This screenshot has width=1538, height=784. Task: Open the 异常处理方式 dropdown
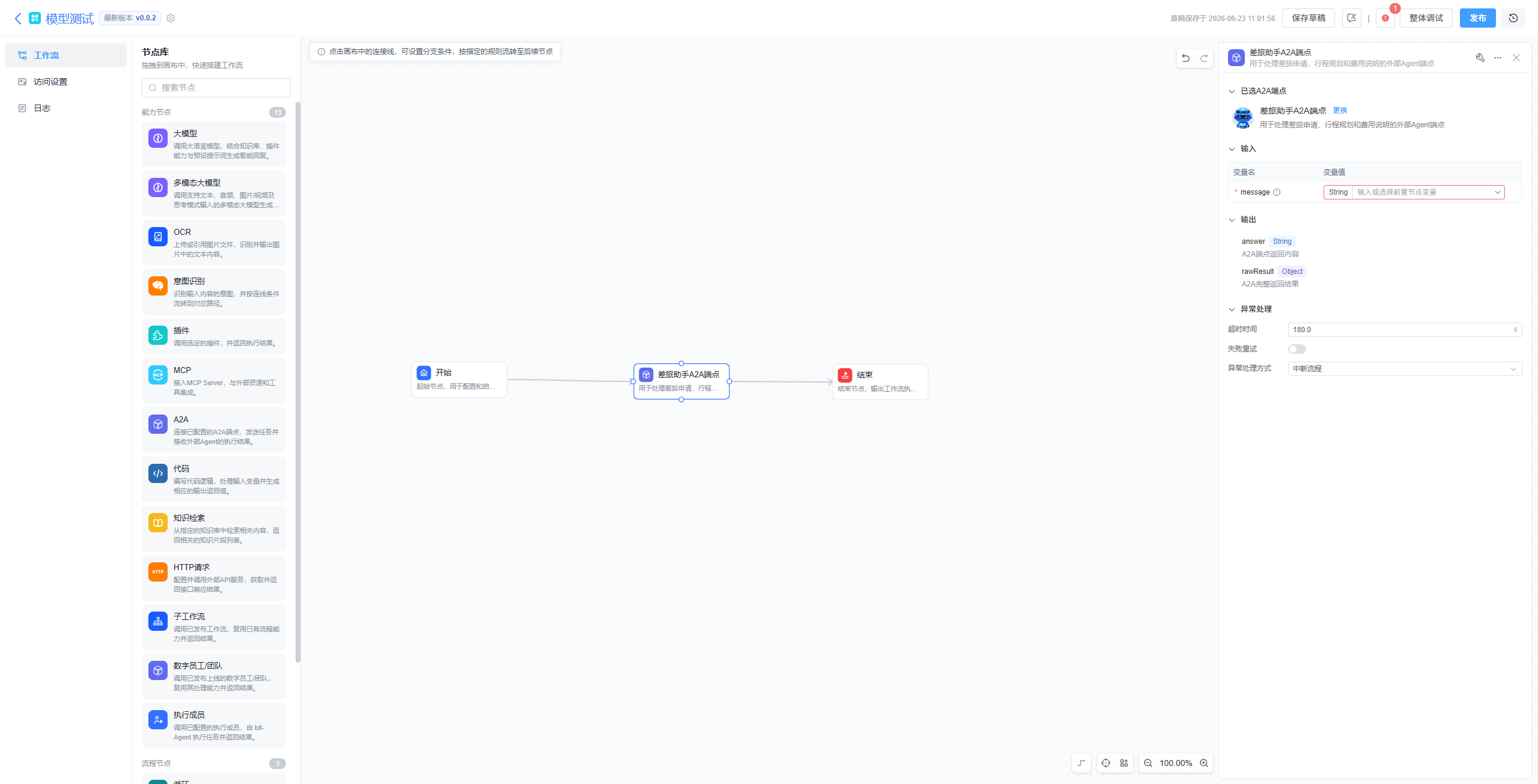click(1405, 368)
